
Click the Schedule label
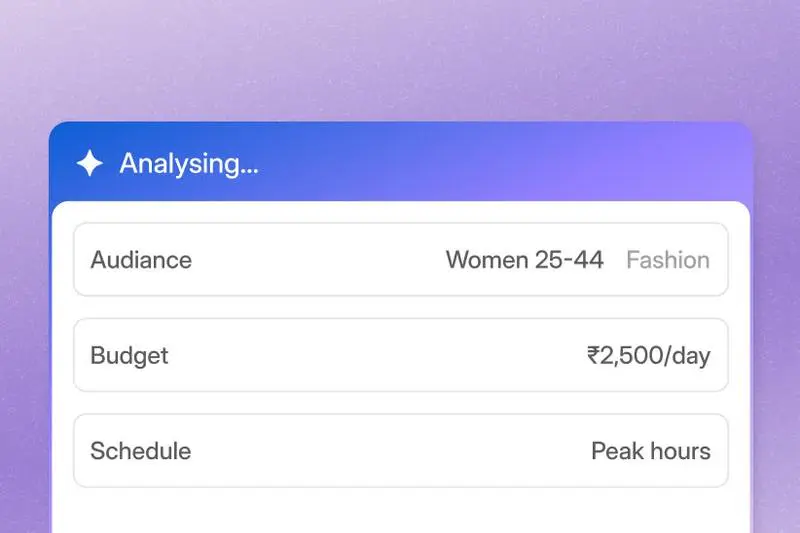click(141, 451)
